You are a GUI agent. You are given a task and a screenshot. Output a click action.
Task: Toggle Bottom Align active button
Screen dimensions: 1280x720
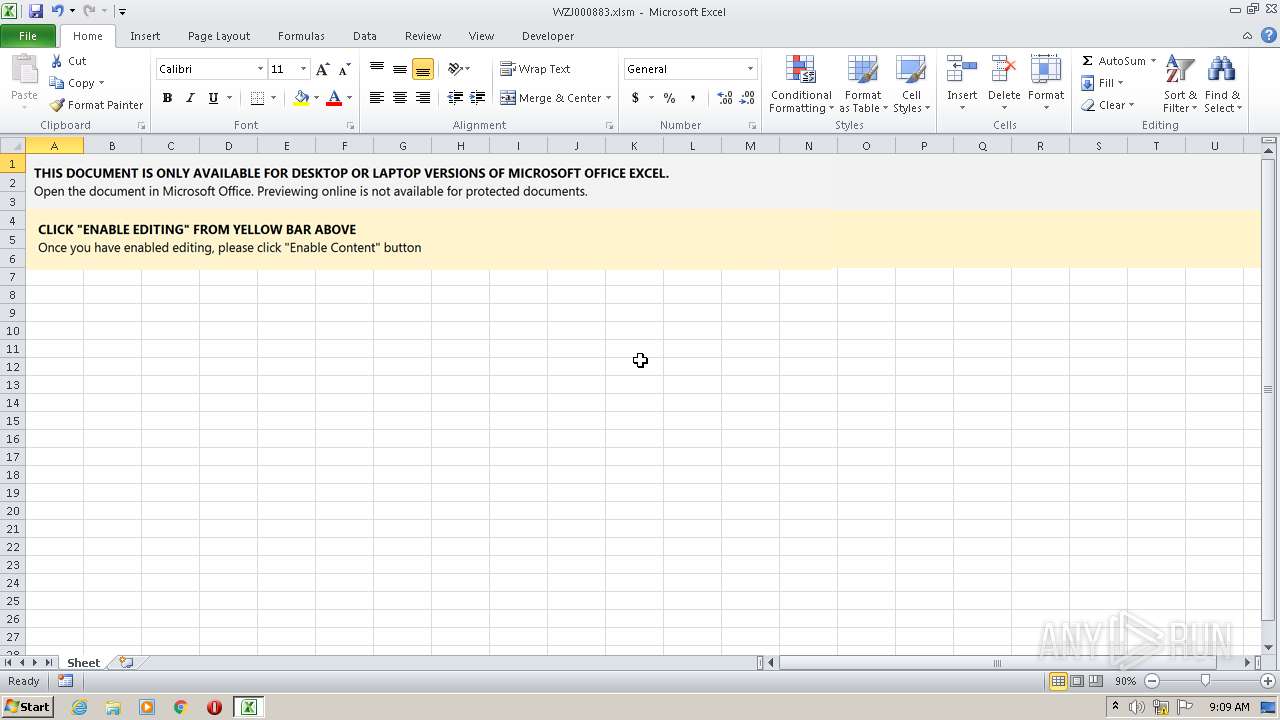click(423, 69)
